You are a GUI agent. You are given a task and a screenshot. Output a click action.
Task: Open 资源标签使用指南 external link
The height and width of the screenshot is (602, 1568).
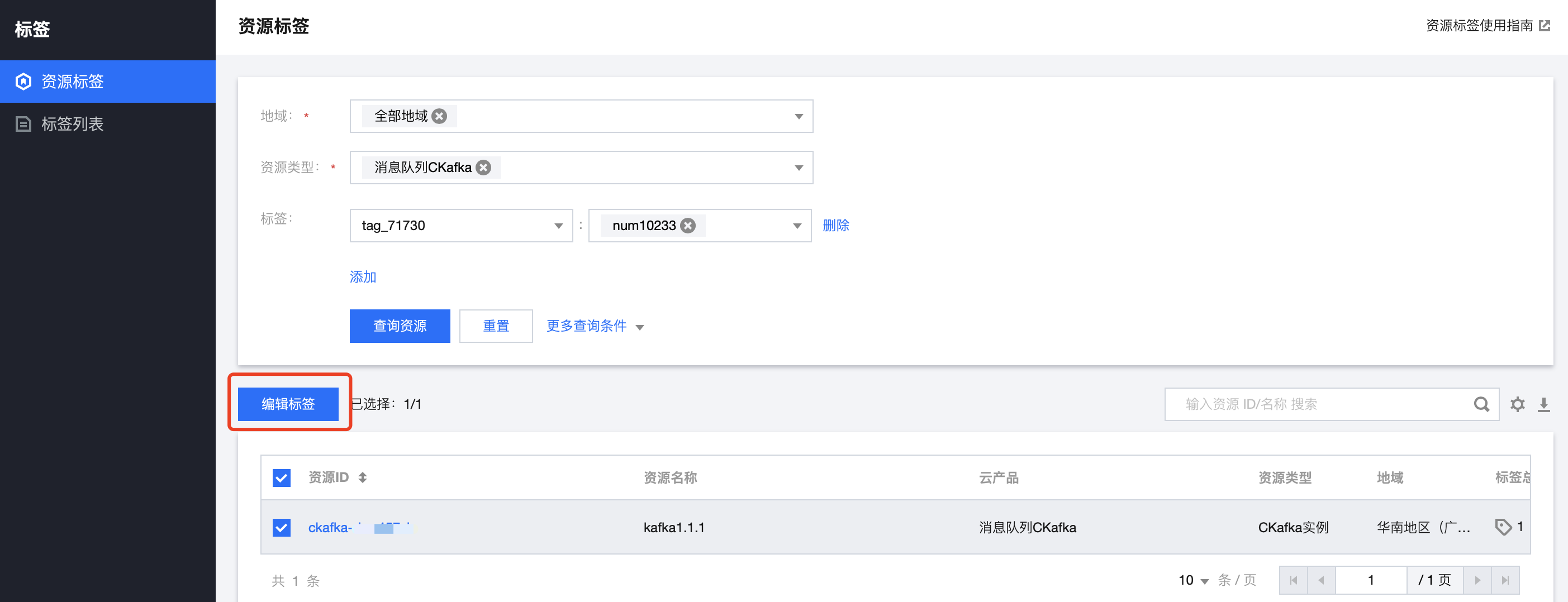coord(1479,26)
